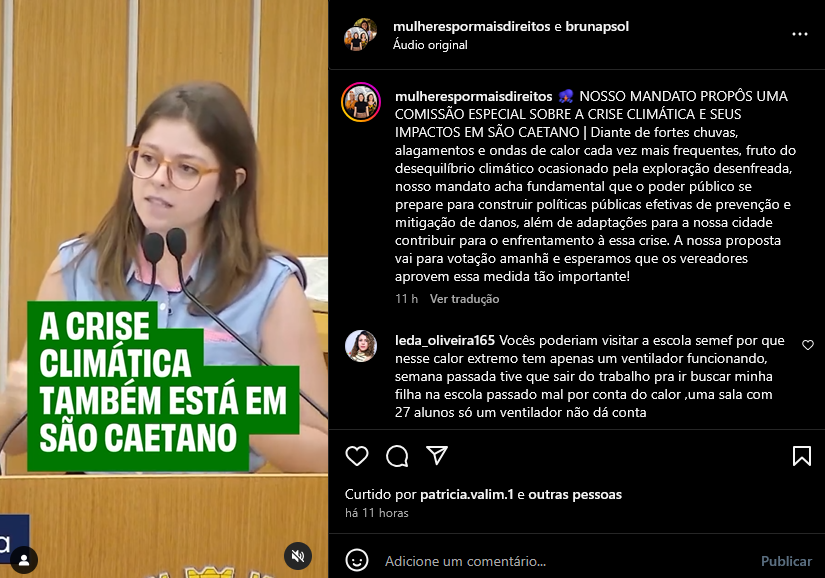
Task: Open the mulherespormaisdireitos caption avatar
Action: pos(361,102)
